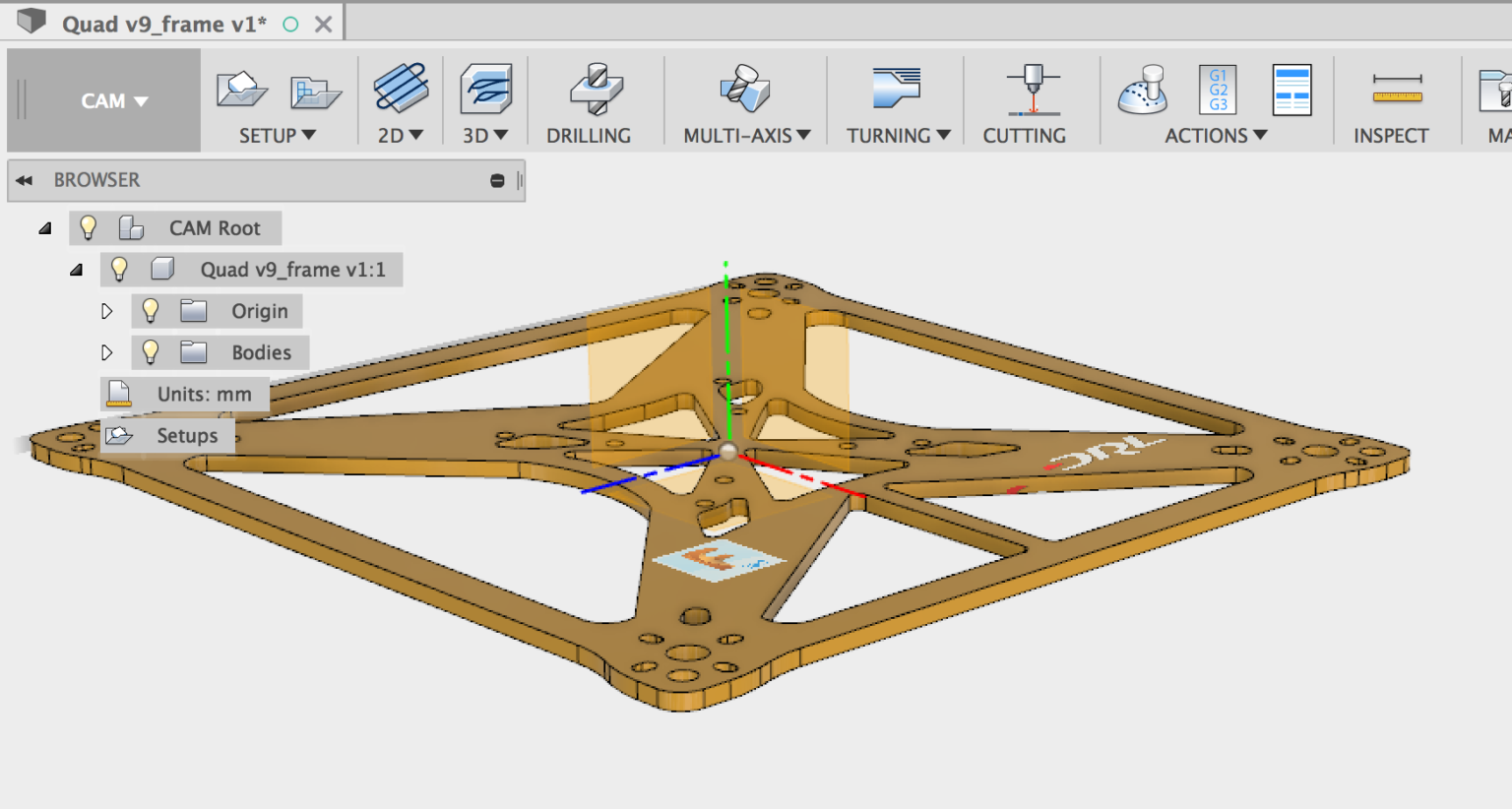
Task: Click the 3D toolpath icon
Action: (486, 90)
